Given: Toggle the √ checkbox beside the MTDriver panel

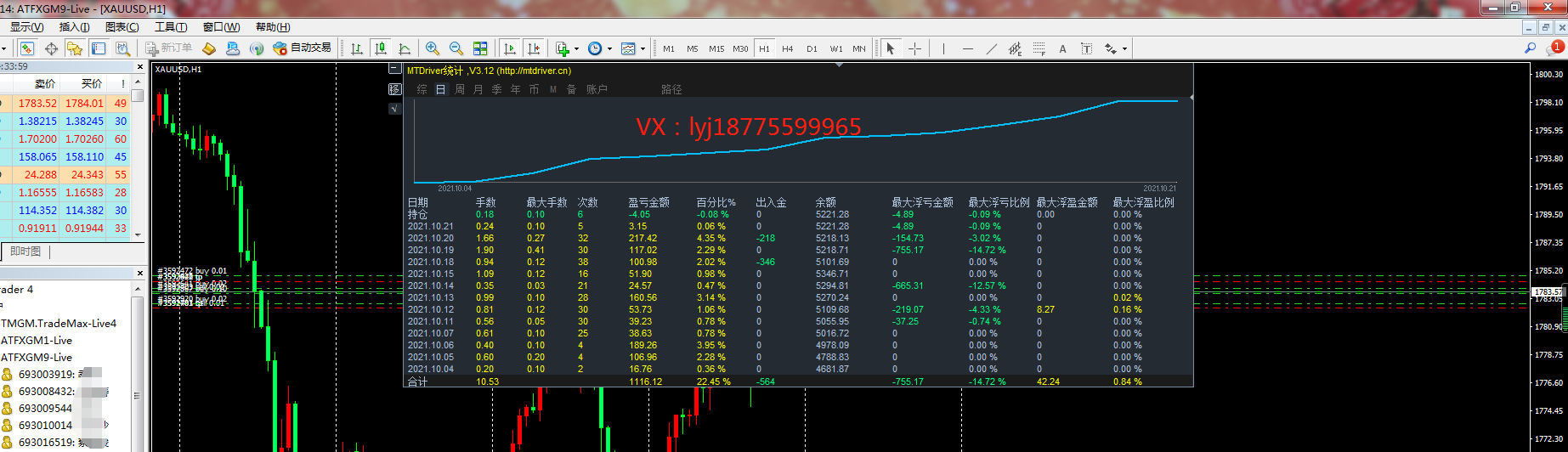Looking at the screenshot, I should 394,108.
